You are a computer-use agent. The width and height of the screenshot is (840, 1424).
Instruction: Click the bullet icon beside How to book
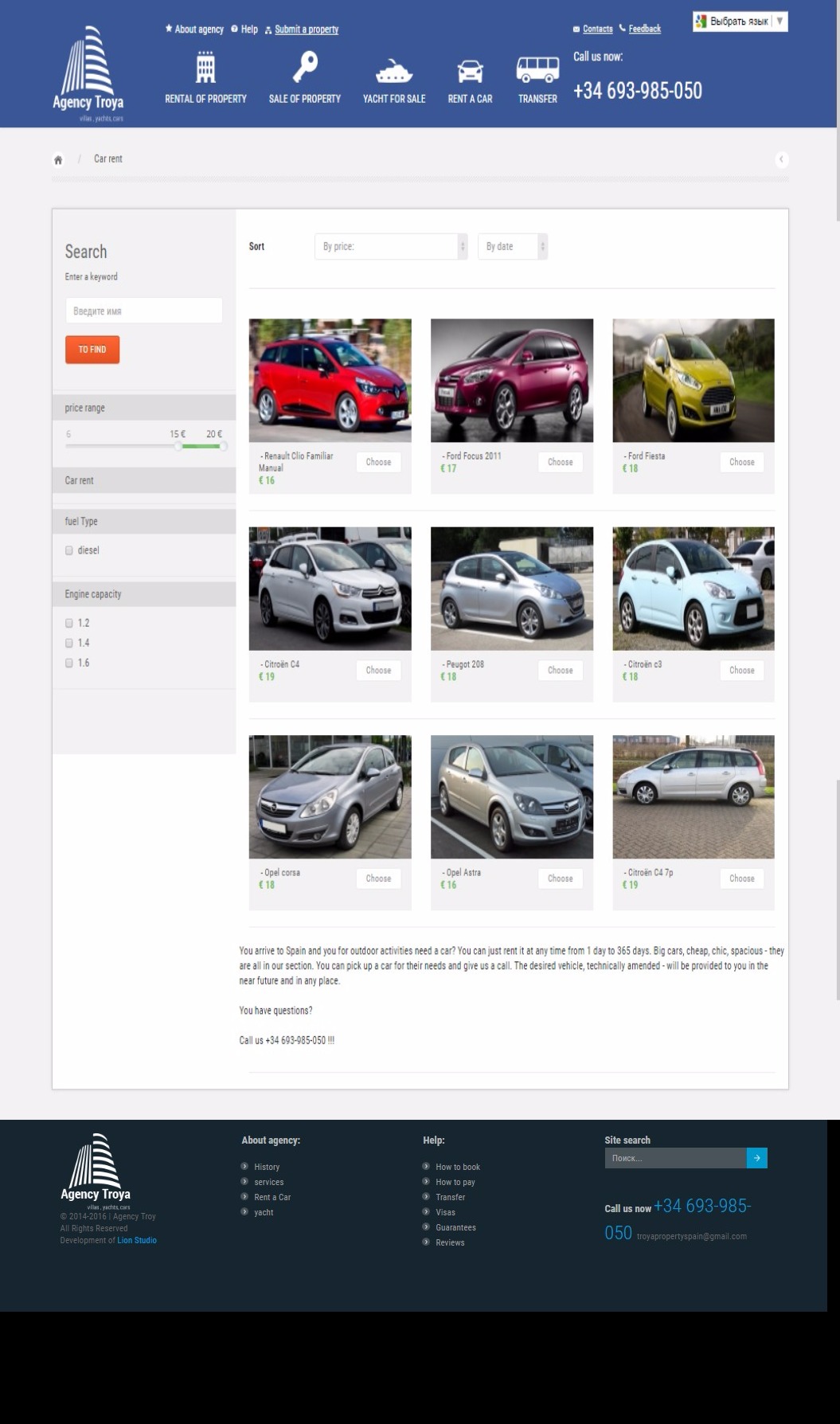pos(426,1166)
